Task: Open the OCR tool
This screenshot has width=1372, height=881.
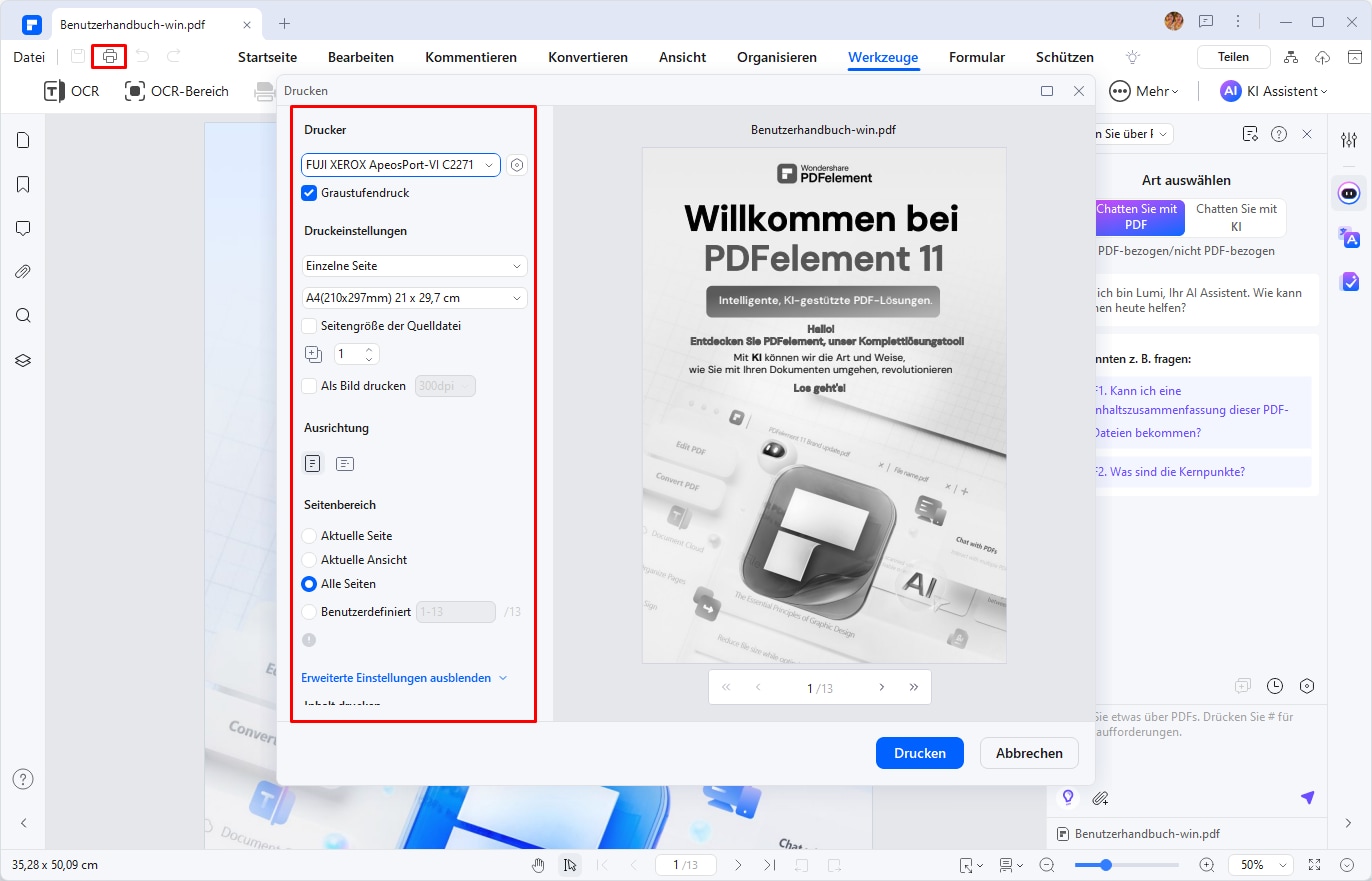Action: pos(71,91)
